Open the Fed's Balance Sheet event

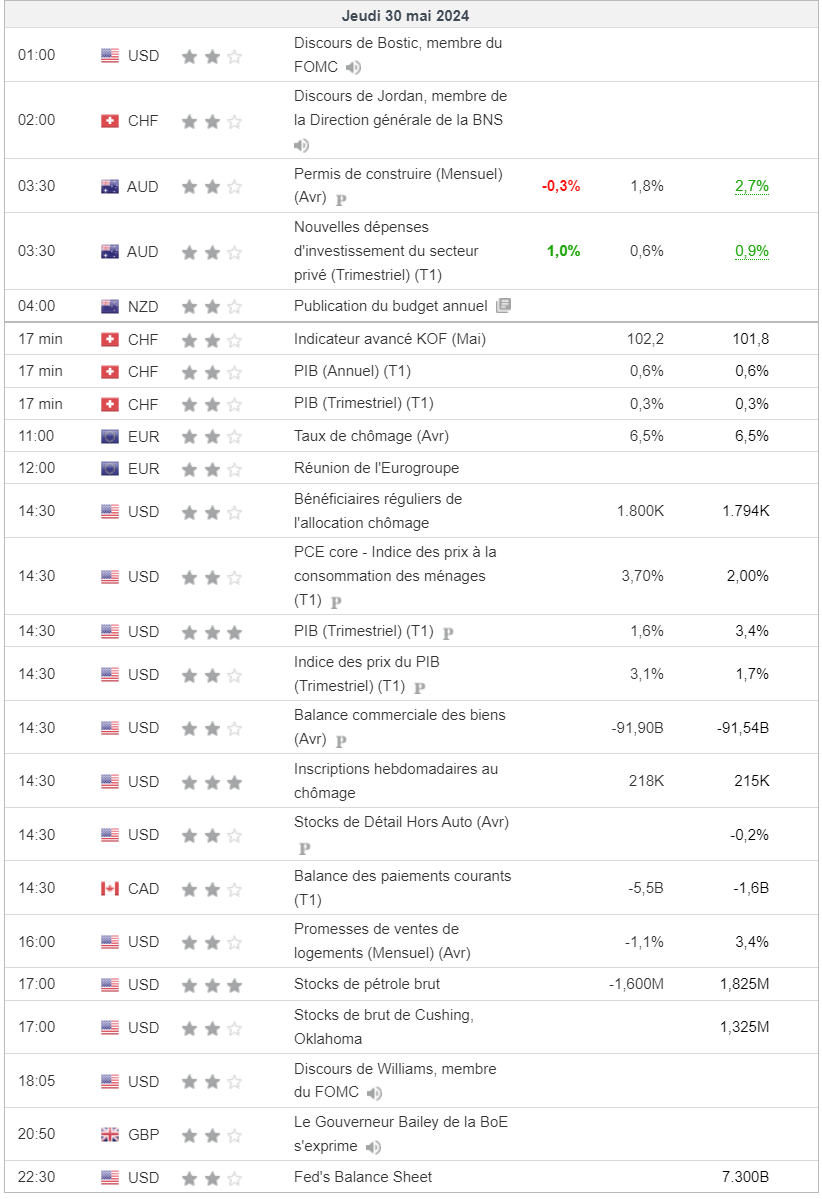click(x=363, y=1177)
